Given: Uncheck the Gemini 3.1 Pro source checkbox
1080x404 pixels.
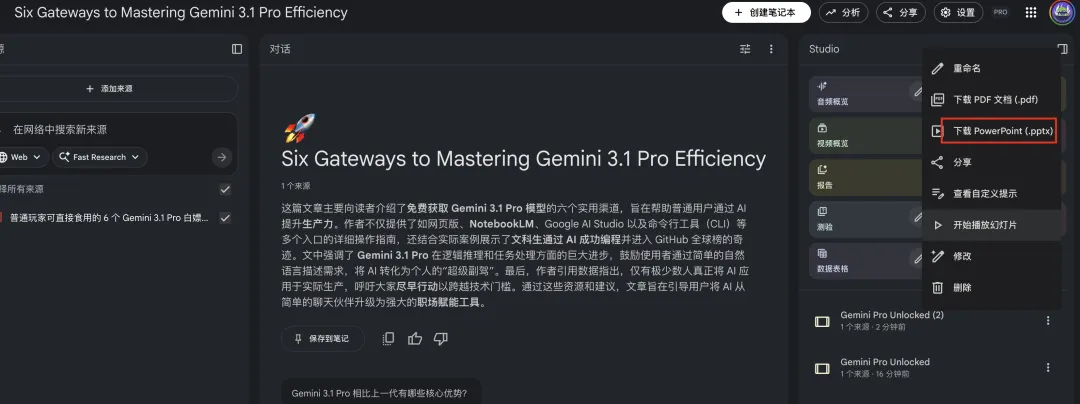Looking at the screenshot, I should [x=225, y=218].
